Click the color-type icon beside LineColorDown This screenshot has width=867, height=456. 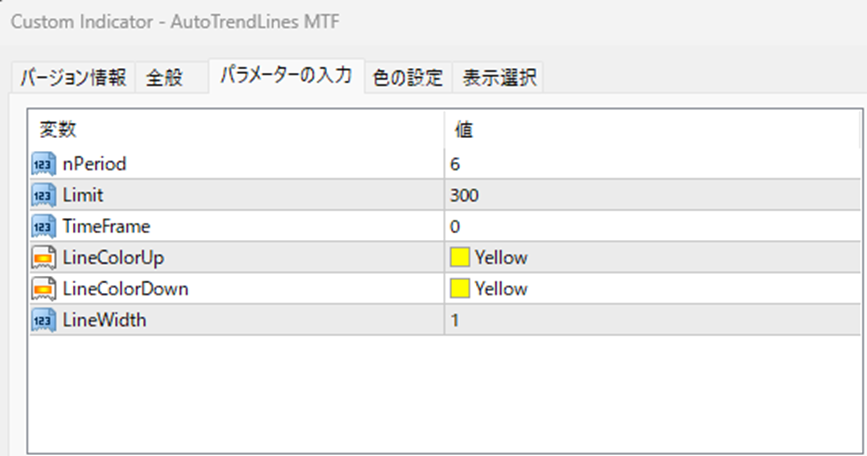click(x=44, y=289)
